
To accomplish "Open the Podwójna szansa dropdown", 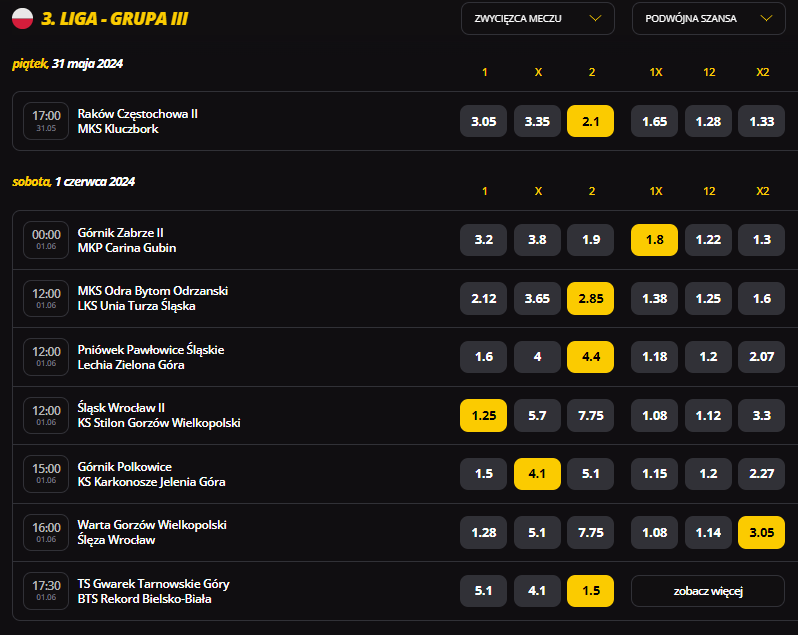I will (708, 19).
